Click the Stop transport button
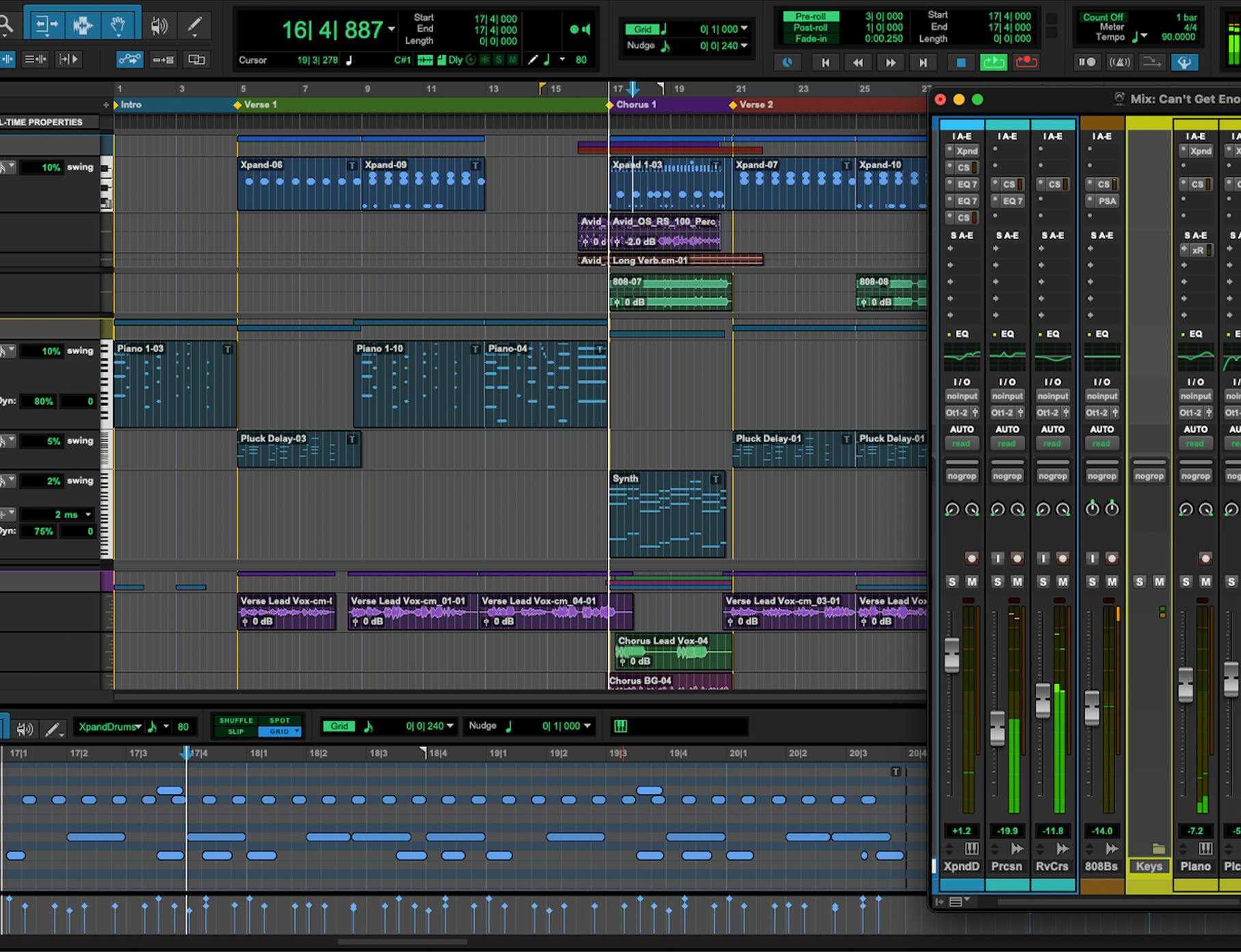The height and width of the screenshot is (952, 1241). pyautogui.click(x=961, y=62)
